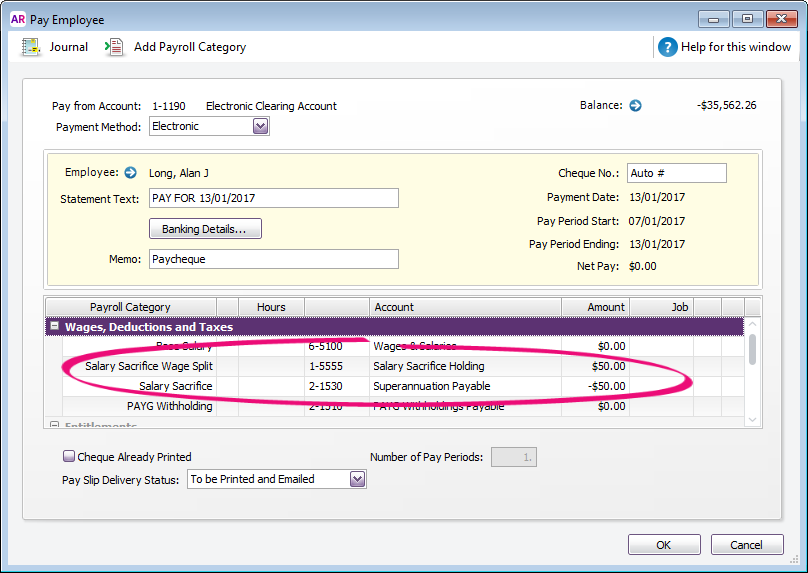Open Help for this window
808x573 pixels.
click(x=668, y=47)
